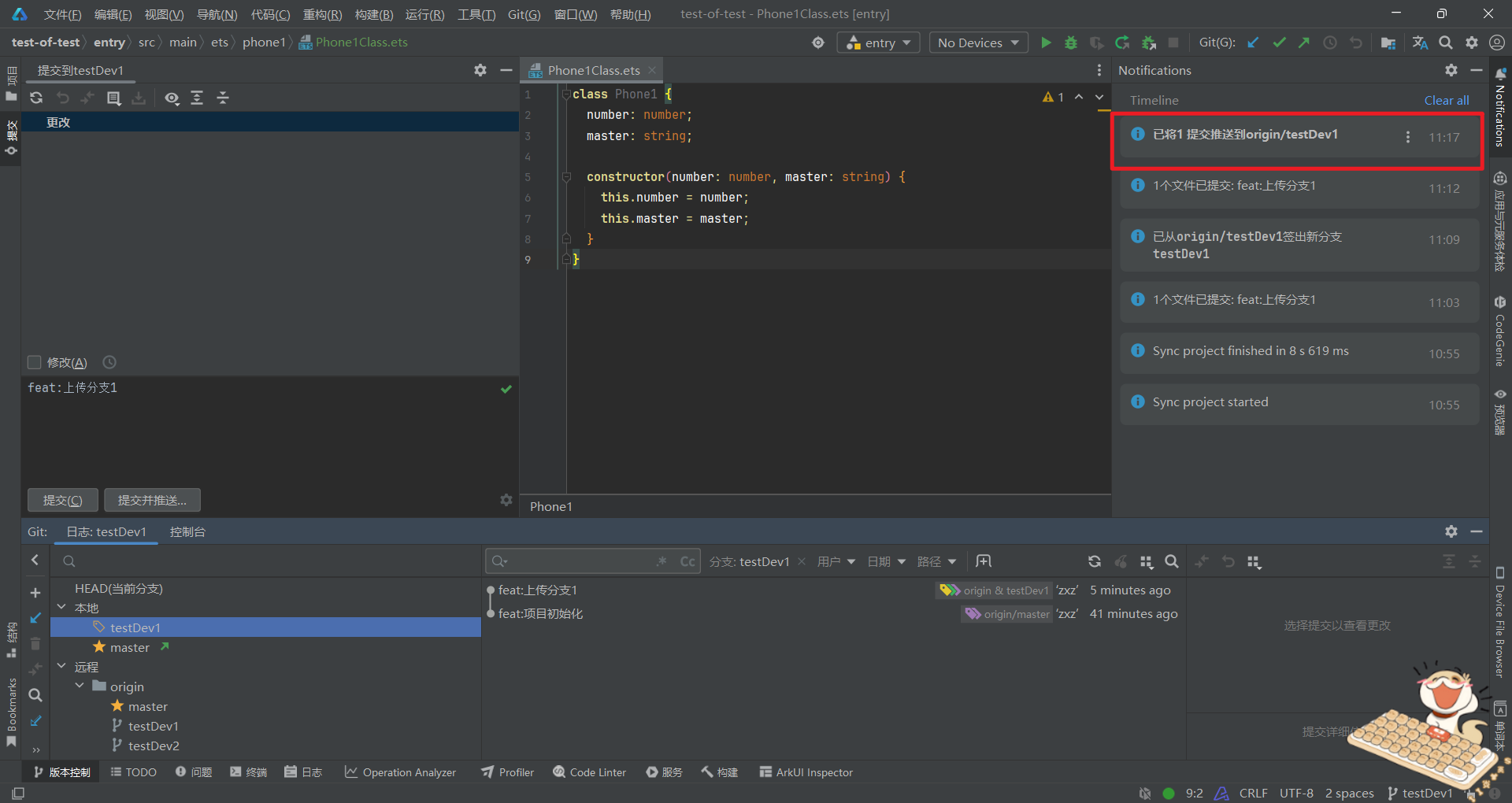Click the CRLF line separator indicator
Screen dimensions: 1512x803
[1253, 793]
